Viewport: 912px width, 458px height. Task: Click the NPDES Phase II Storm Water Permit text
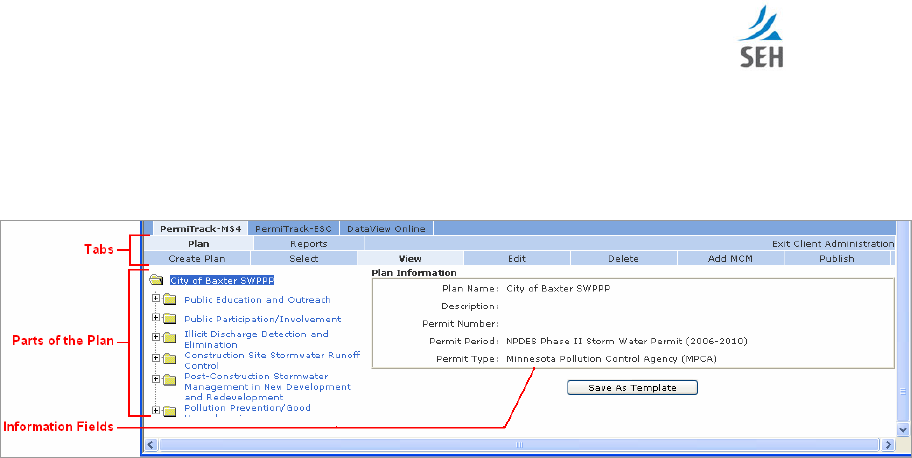pyautogui.click(x=626, y=341)
